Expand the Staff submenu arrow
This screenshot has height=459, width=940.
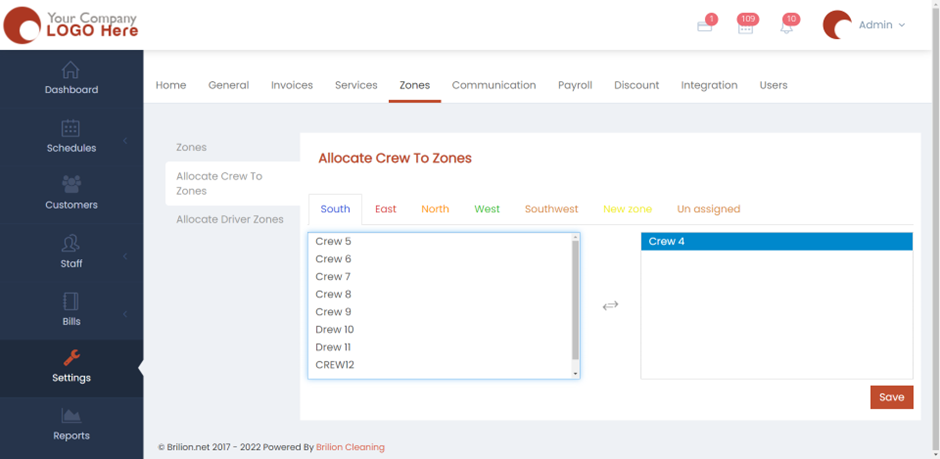[x=125, y=256]
